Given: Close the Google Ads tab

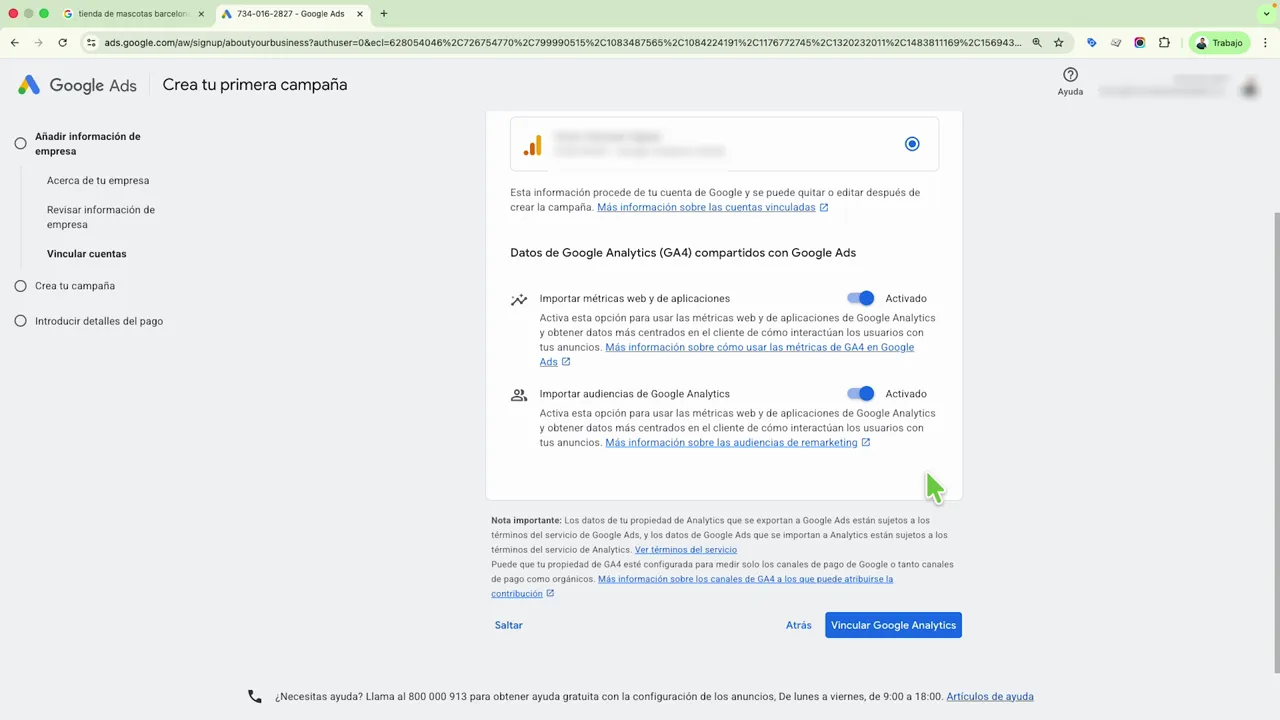Looking at the screenshot, I should (360, 14).
